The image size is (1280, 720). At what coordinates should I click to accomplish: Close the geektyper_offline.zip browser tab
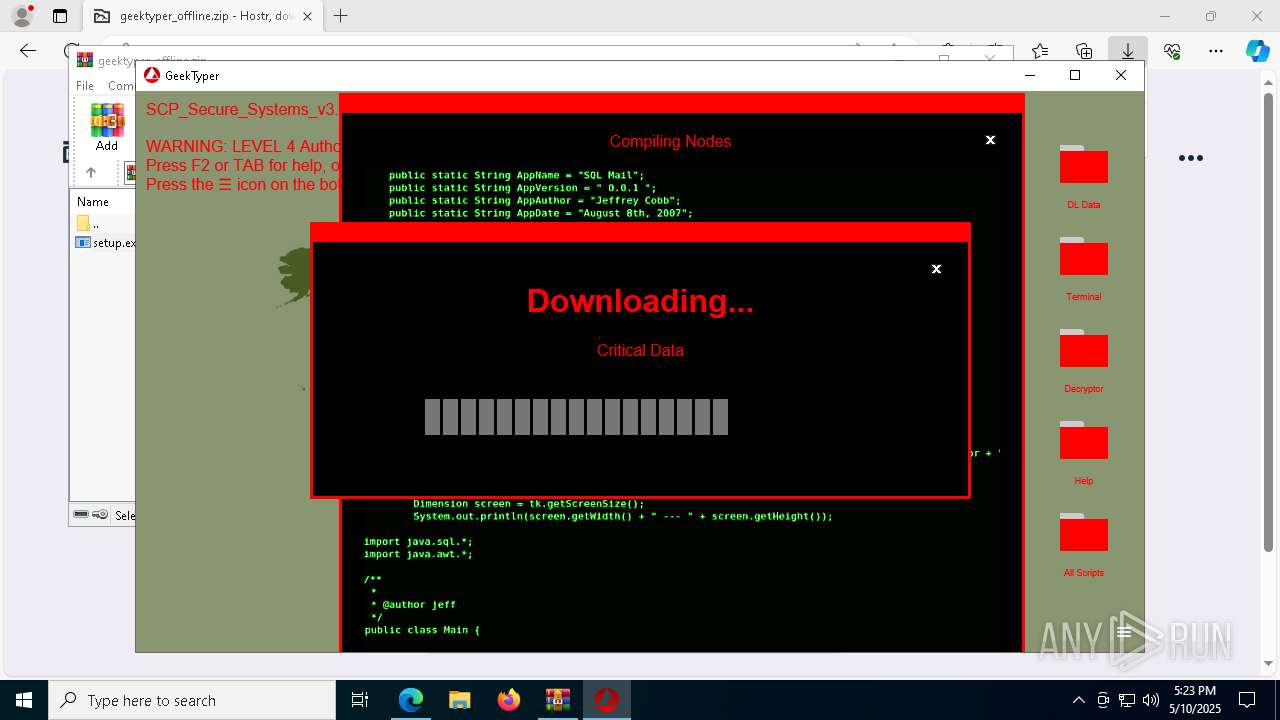(307, 16)
